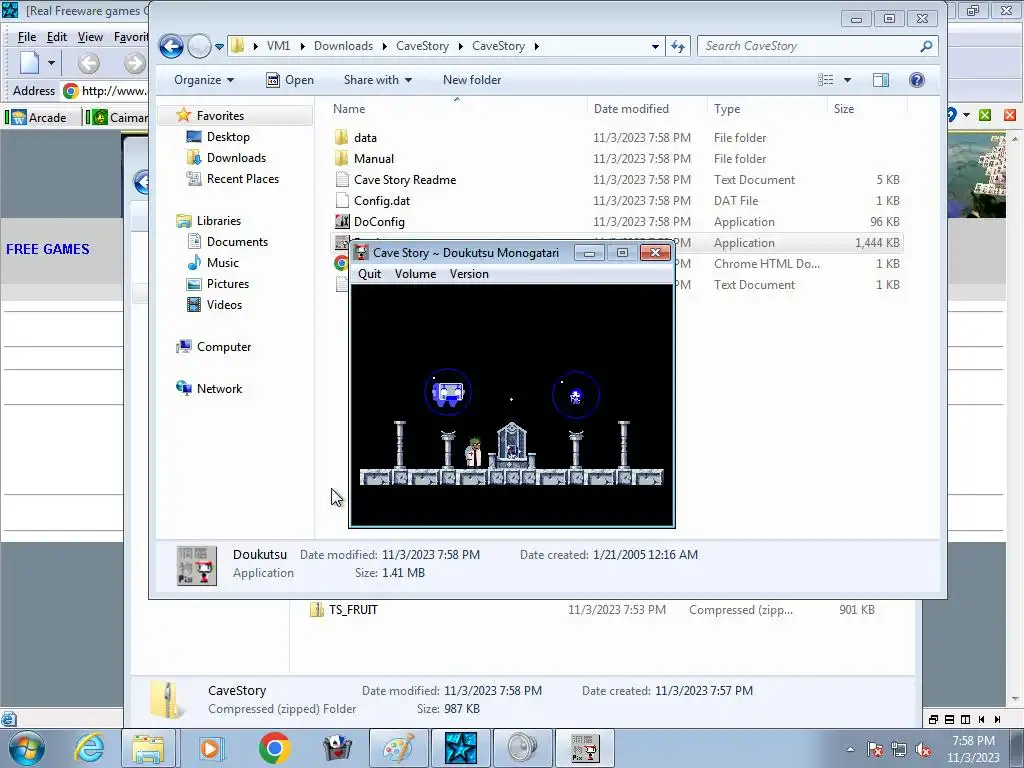Click the Action Center flag tray icon
The width and height of the screenshot is (1024, 768).
pos(875,750)
